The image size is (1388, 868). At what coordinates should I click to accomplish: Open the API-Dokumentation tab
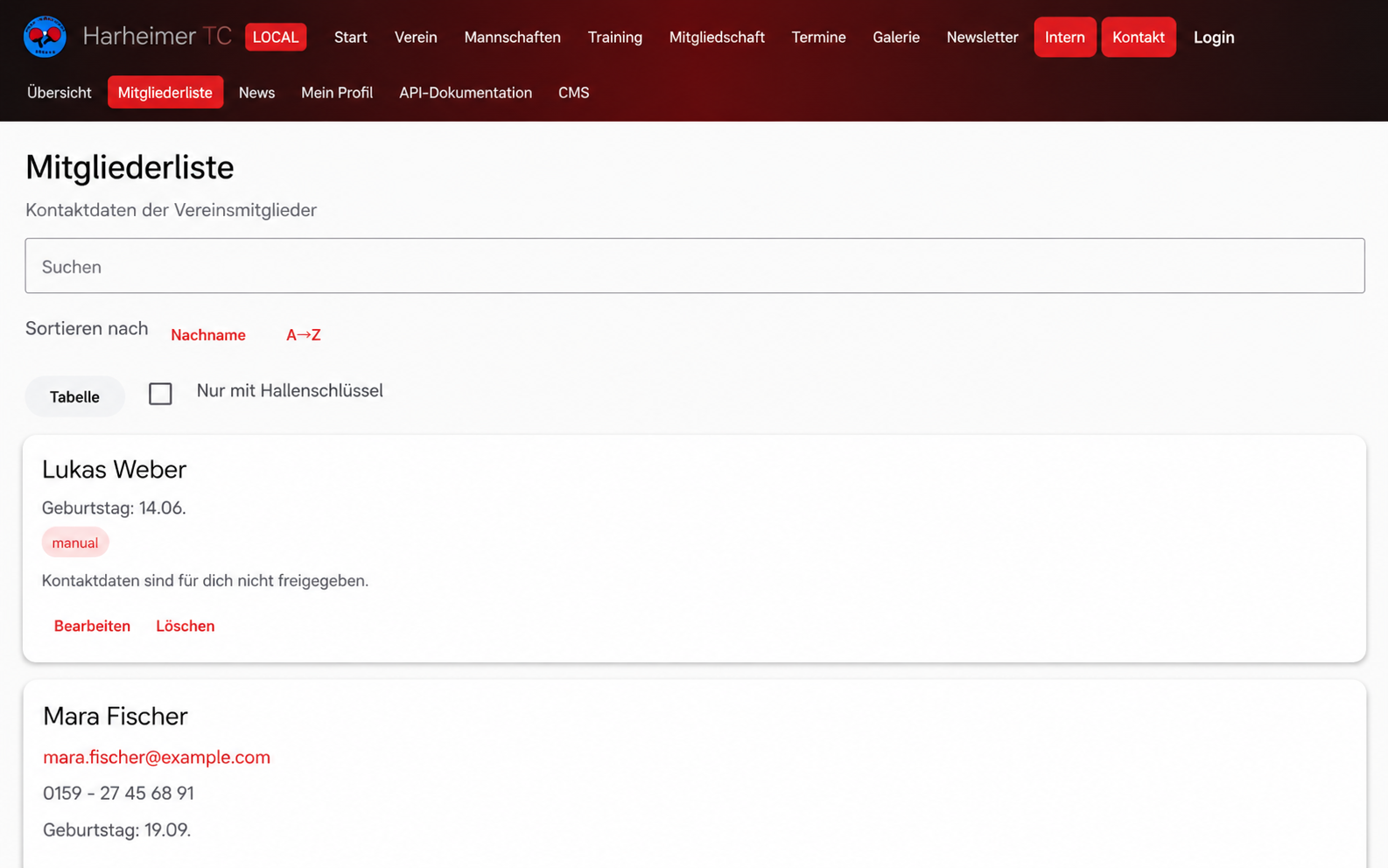[466, 93]
